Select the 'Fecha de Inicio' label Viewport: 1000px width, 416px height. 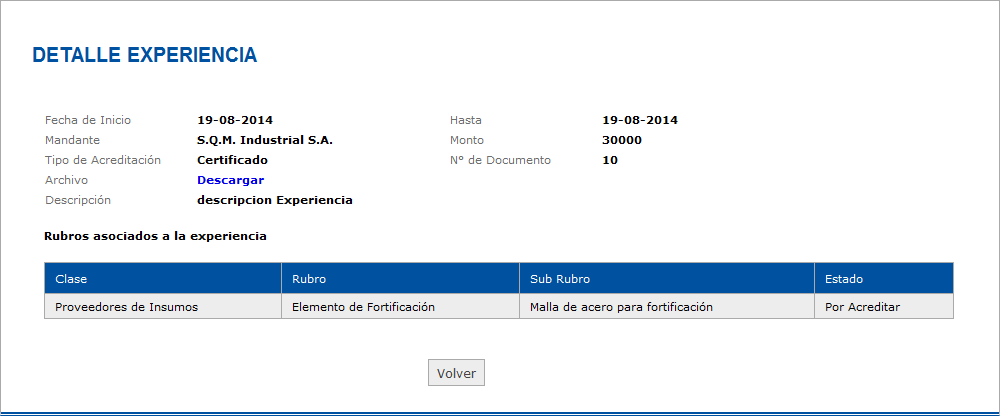[x=88, y=120]
